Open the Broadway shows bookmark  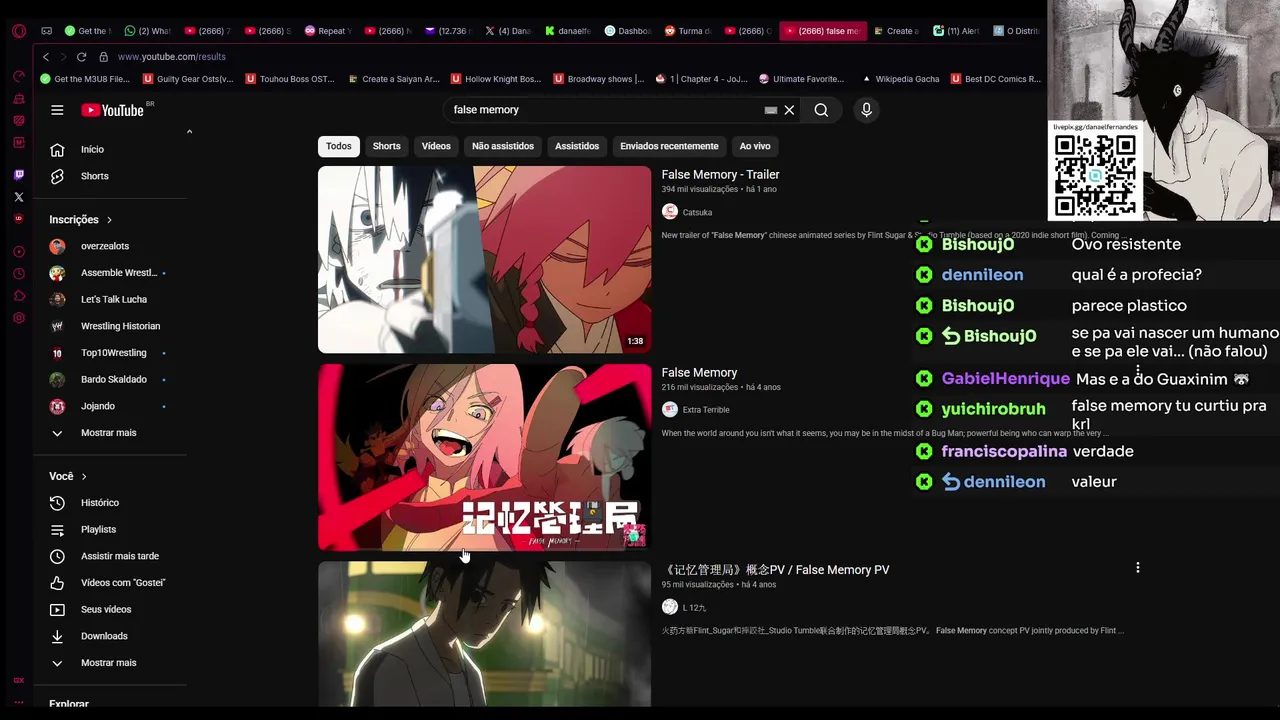click(599, 79)
